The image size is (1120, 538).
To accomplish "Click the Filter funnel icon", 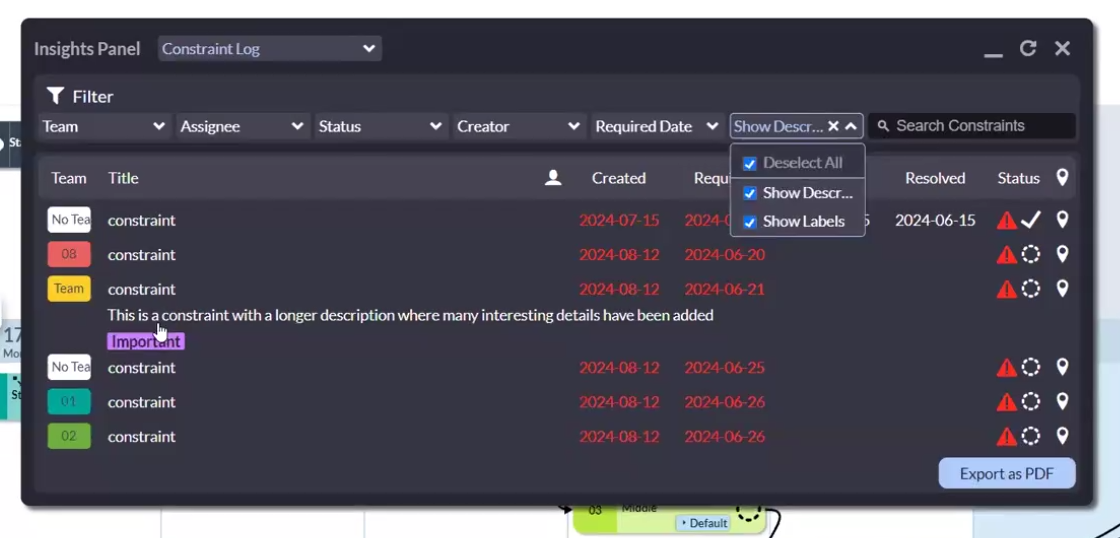I will 55,96.
